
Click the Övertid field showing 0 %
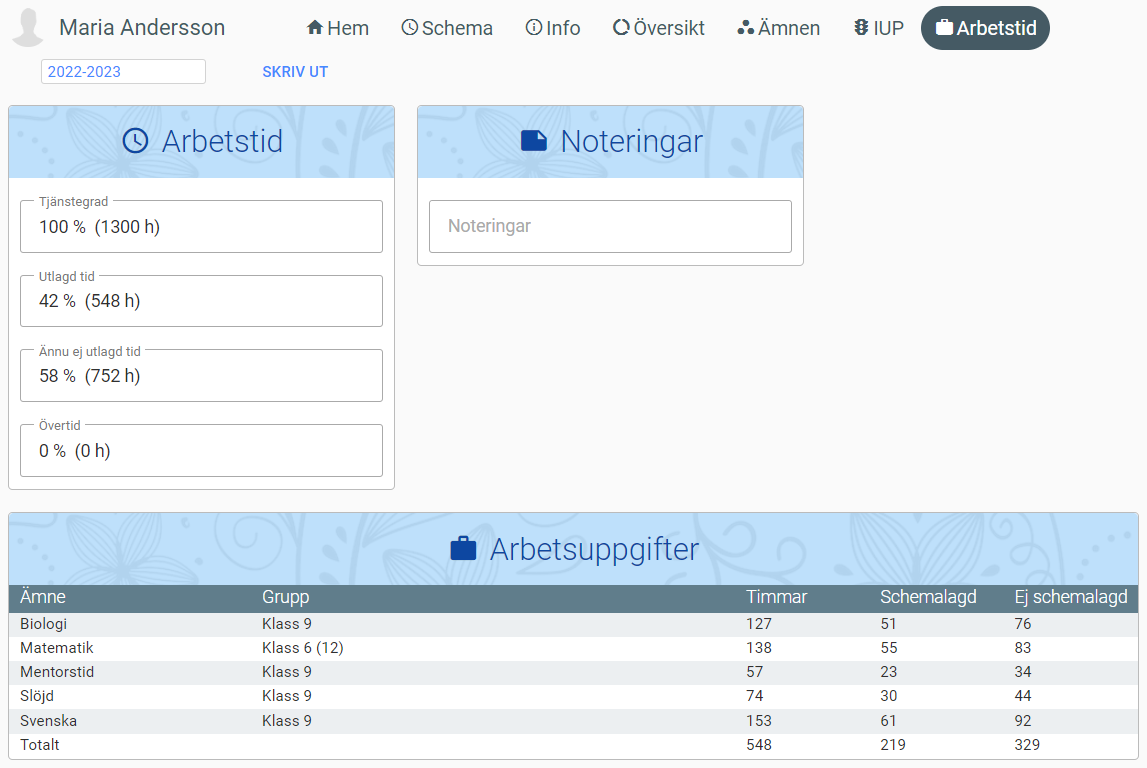[x=201, y=451]
